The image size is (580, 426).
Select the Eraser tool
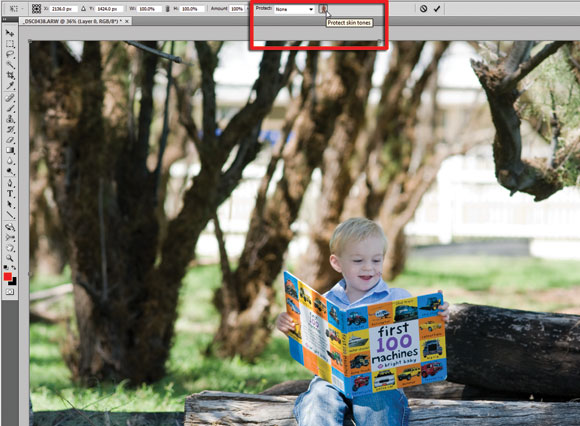coord(10,140)
